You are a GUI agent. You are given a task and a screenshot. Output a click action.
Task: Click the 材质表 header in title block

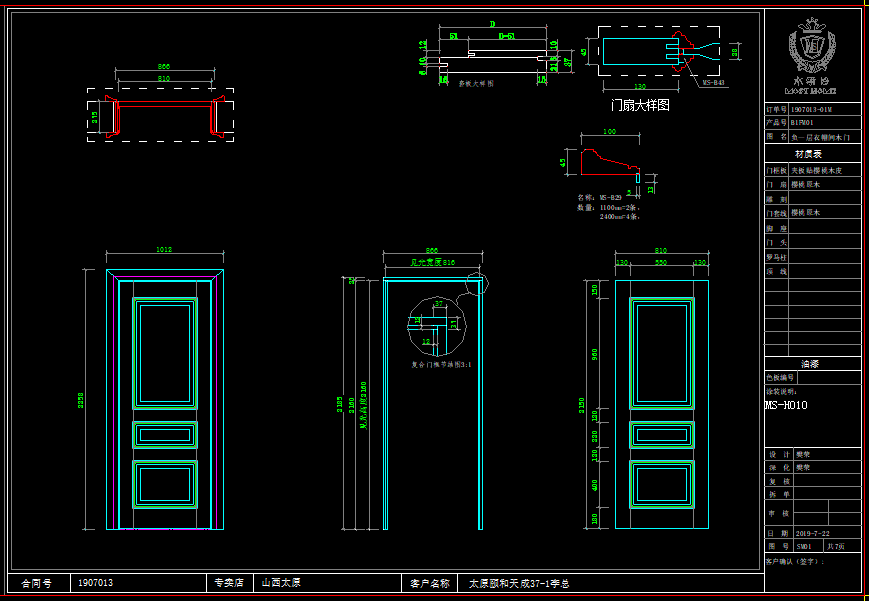[811, 155]
